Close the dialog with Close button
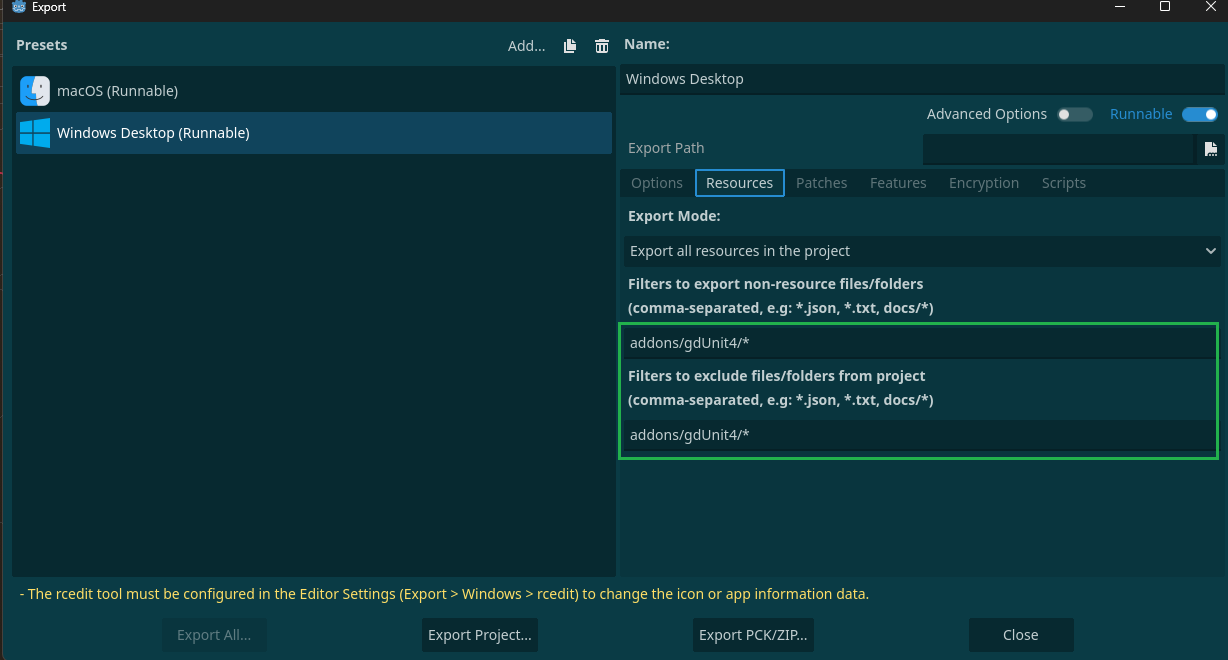Viewport: 1228px width, 660px height. point(1020,635)
